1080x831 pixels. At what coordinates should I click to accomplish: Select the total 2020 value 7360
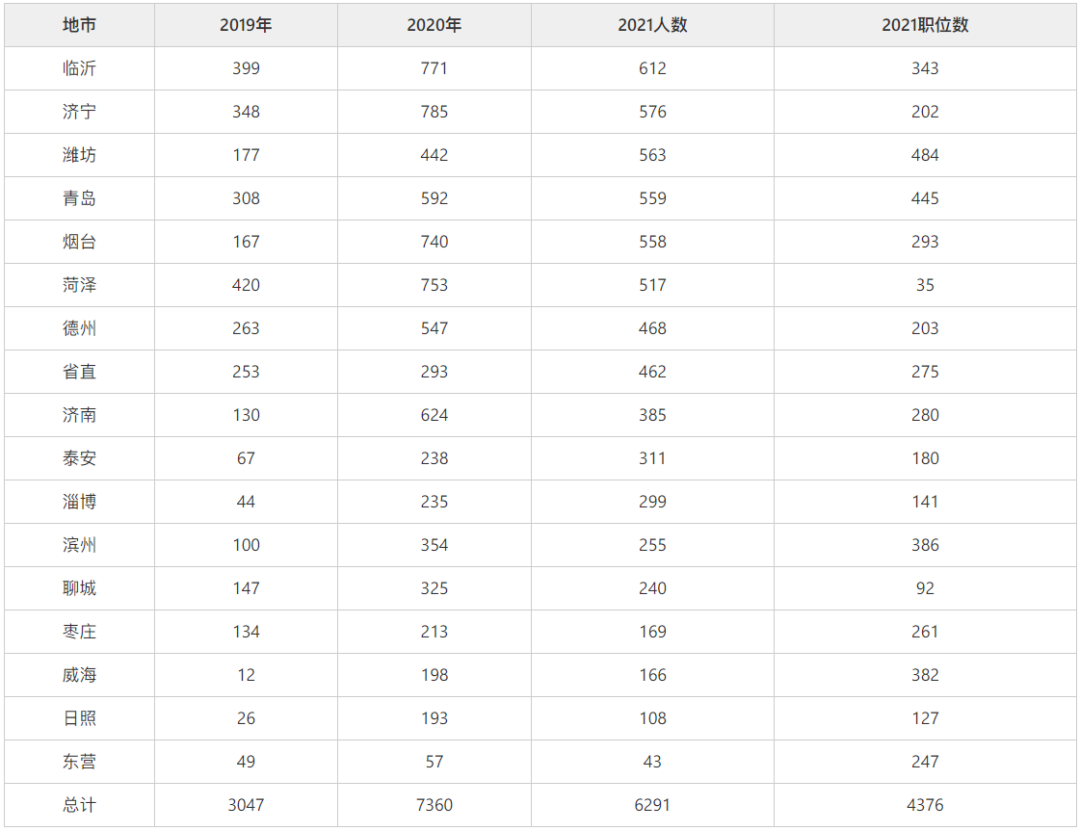point(434,806)
